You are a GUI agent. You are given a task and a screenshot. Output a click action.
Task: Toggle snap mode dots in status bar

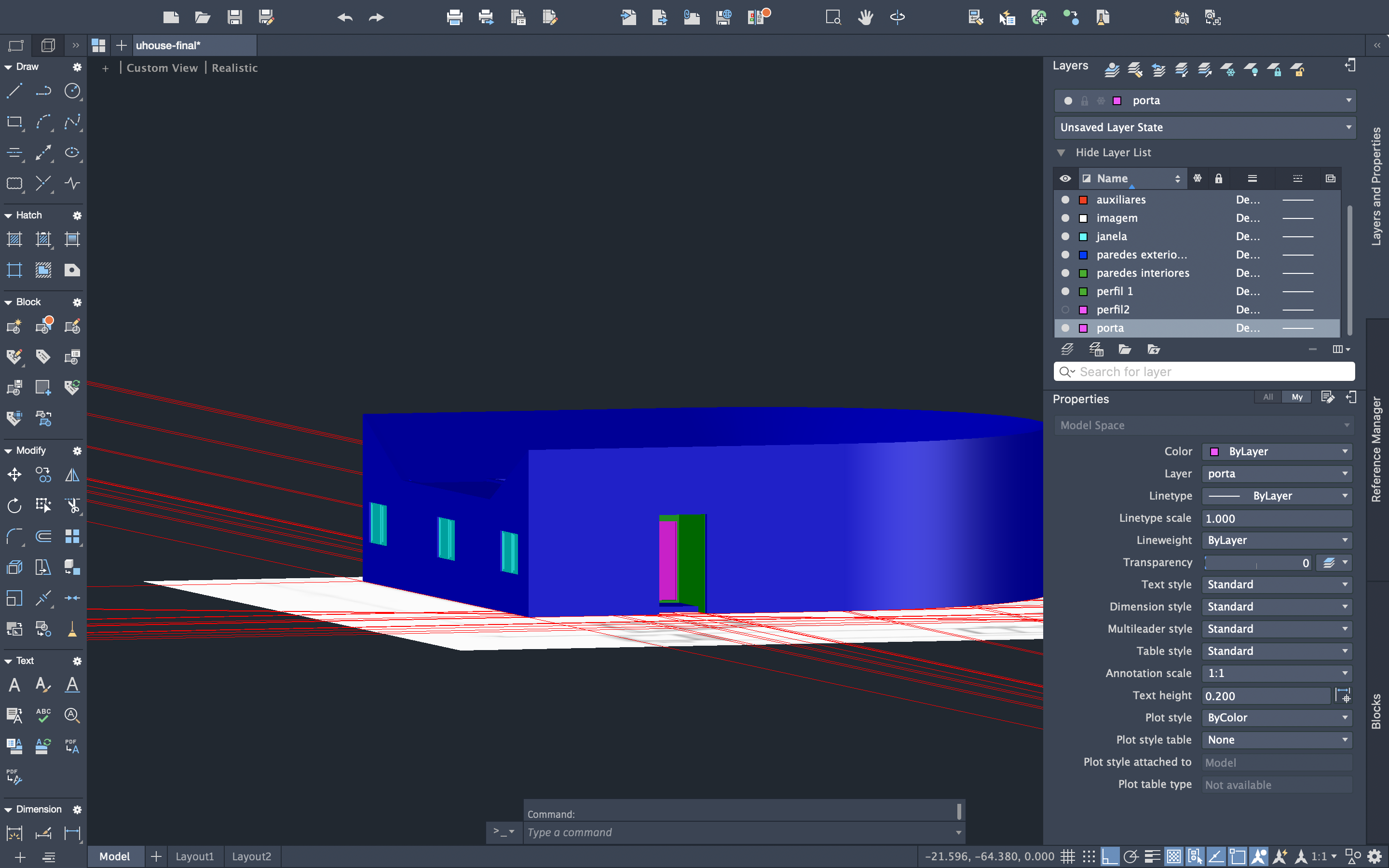tap(1089, 856)
